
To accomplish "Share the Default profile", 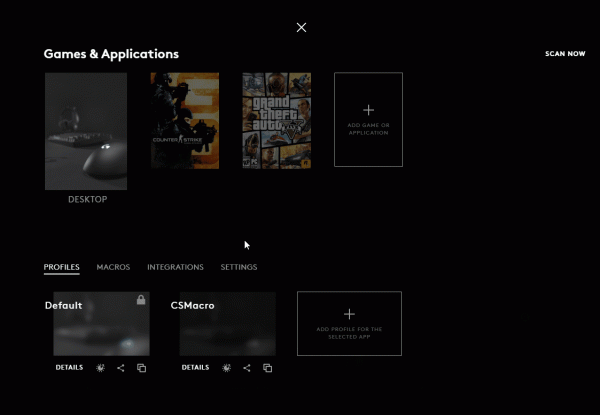I will (x=121, y=368).
